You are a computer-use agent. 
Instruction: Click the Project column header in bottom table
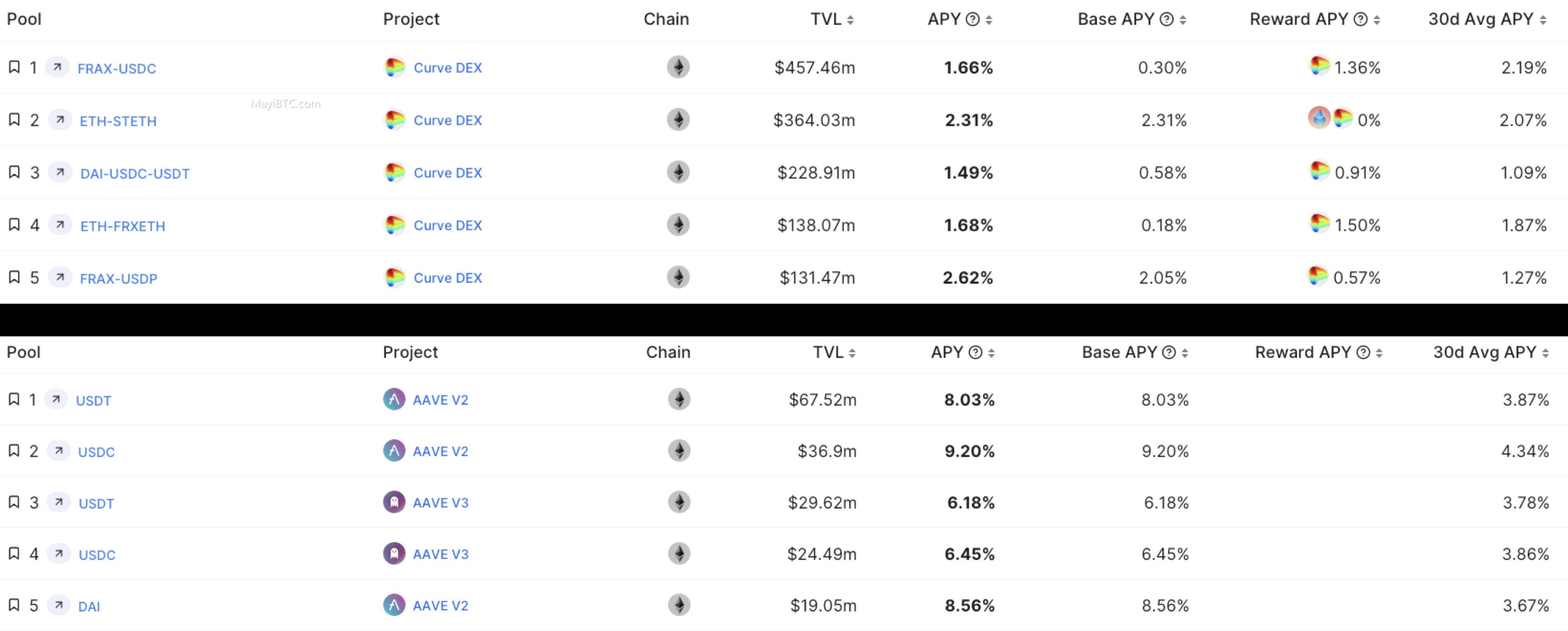click(x=410, y=352)
